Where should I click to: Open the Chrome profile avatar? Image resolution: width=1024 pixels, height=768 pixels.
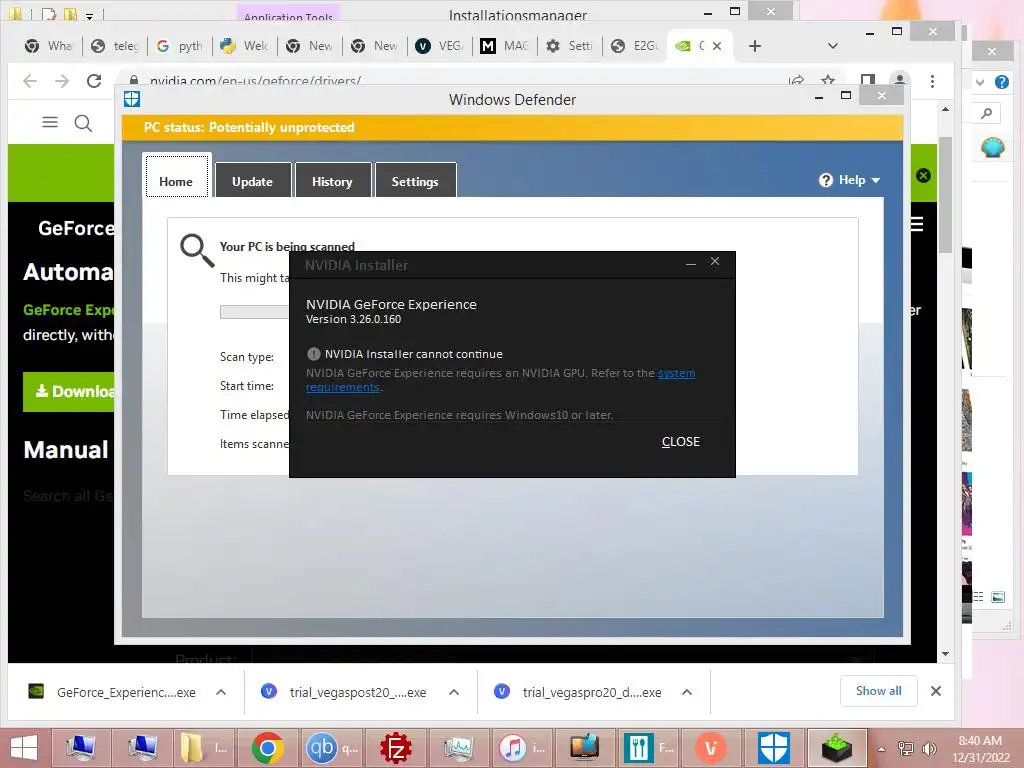900,80
